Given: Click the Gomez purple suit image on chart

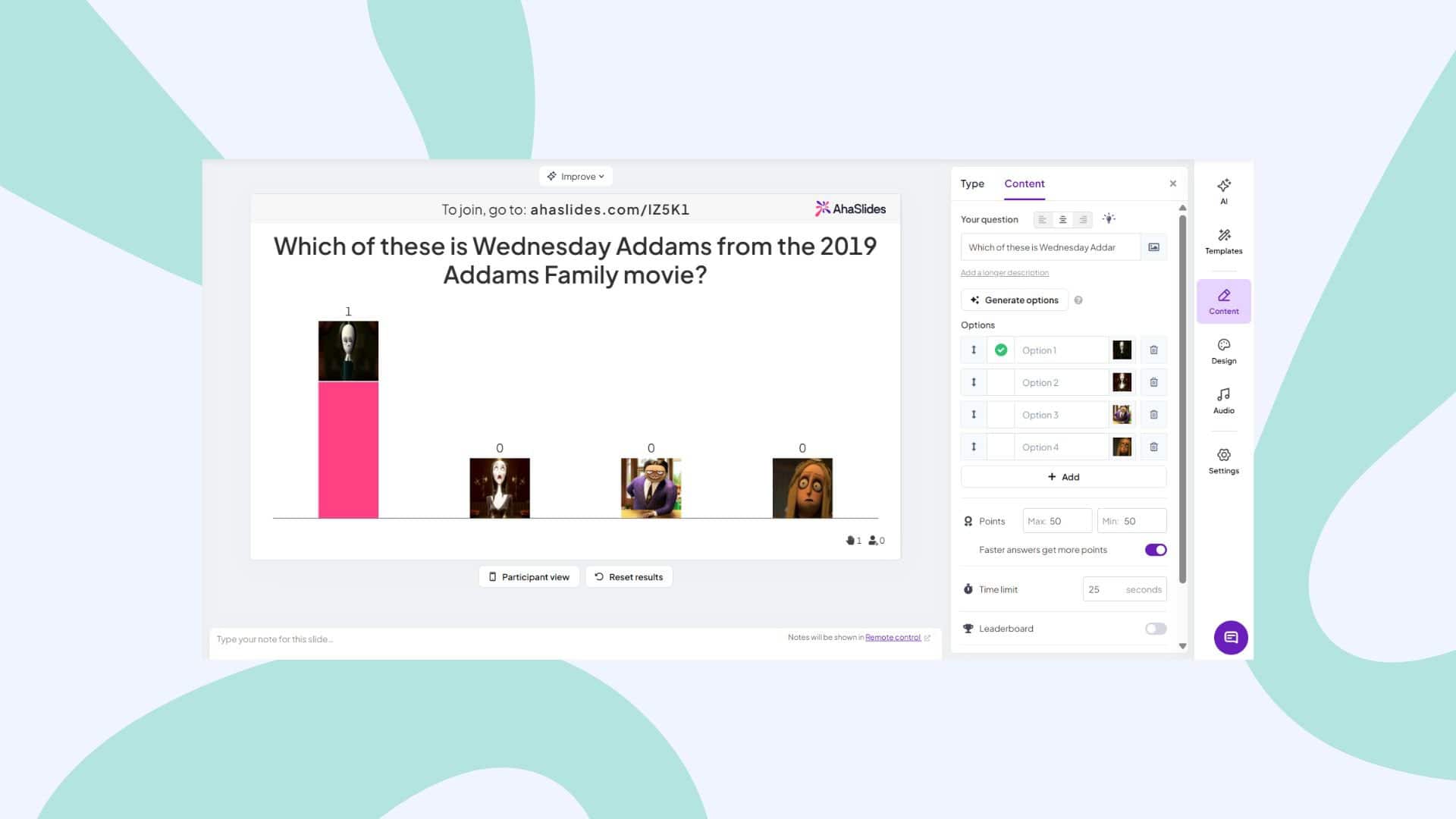Looking at the screenshot, I should point(651,488).
